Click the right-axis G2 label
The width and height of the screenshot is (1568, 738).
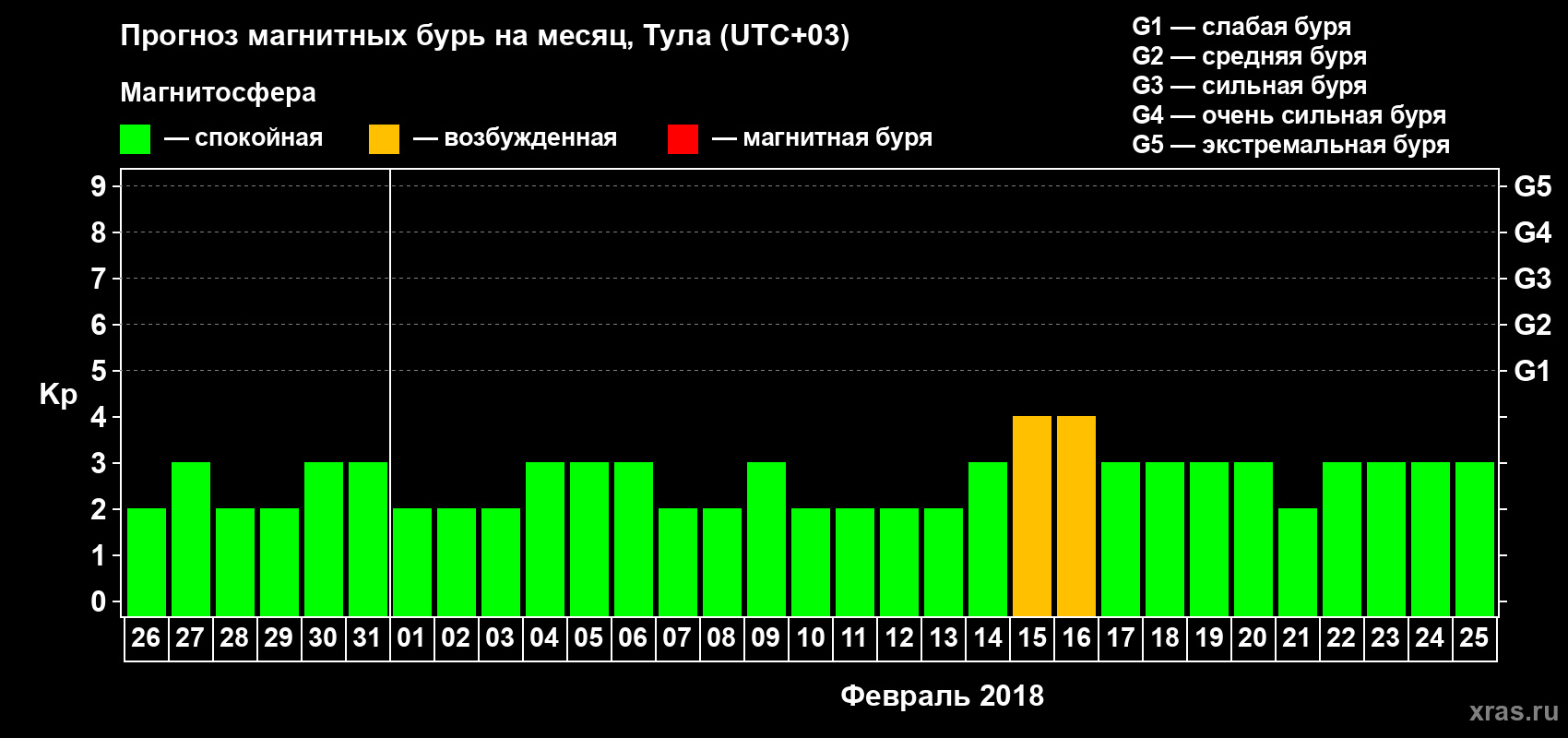tap(1533, 325)
